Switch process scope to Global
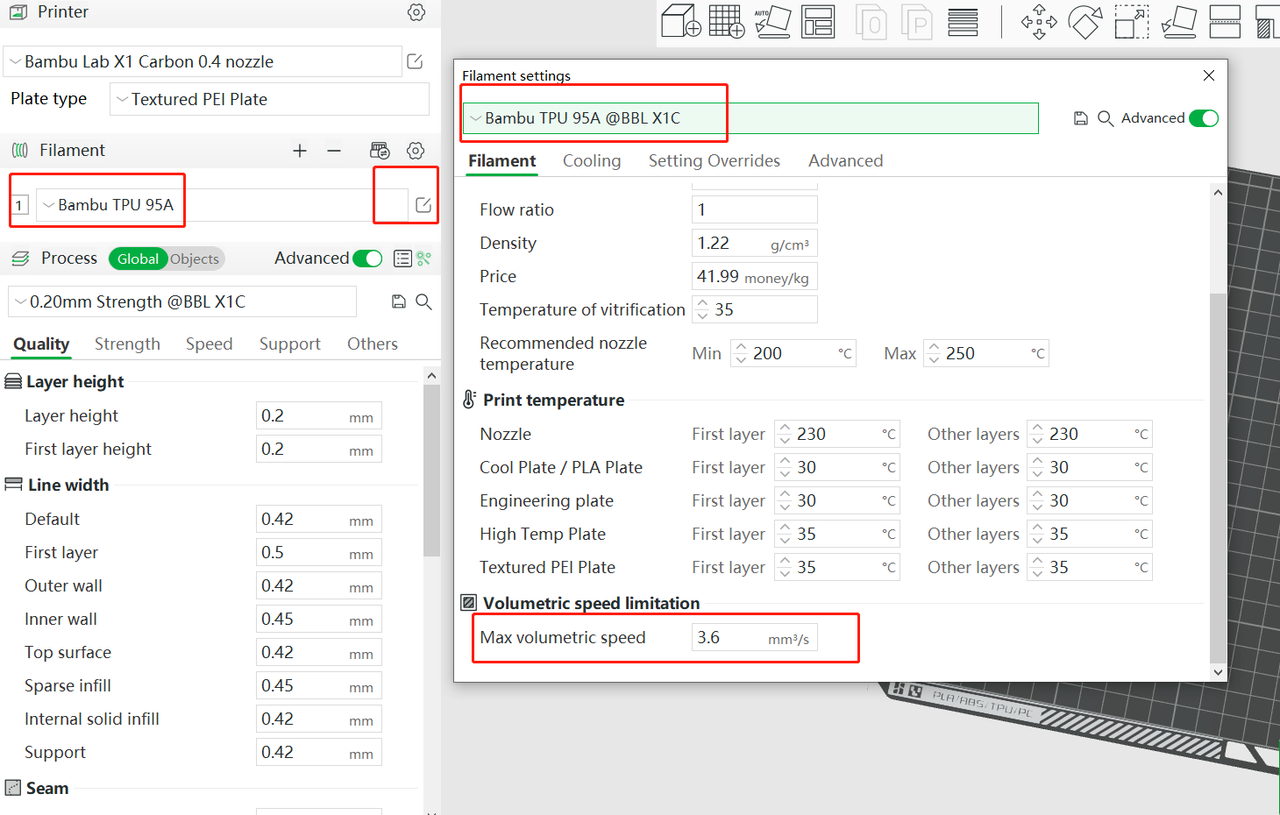 point(138,259)
